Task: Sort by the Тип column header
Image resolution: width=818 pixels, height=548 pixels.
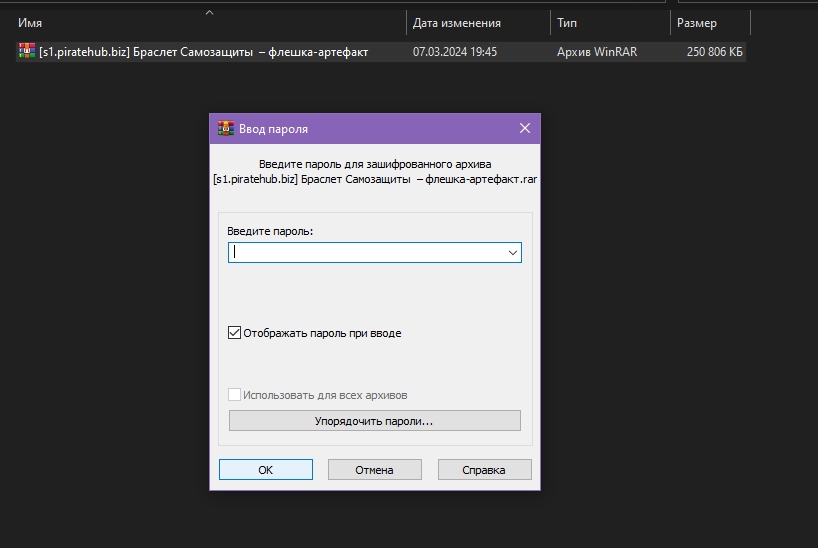Action: coord(567,23)
